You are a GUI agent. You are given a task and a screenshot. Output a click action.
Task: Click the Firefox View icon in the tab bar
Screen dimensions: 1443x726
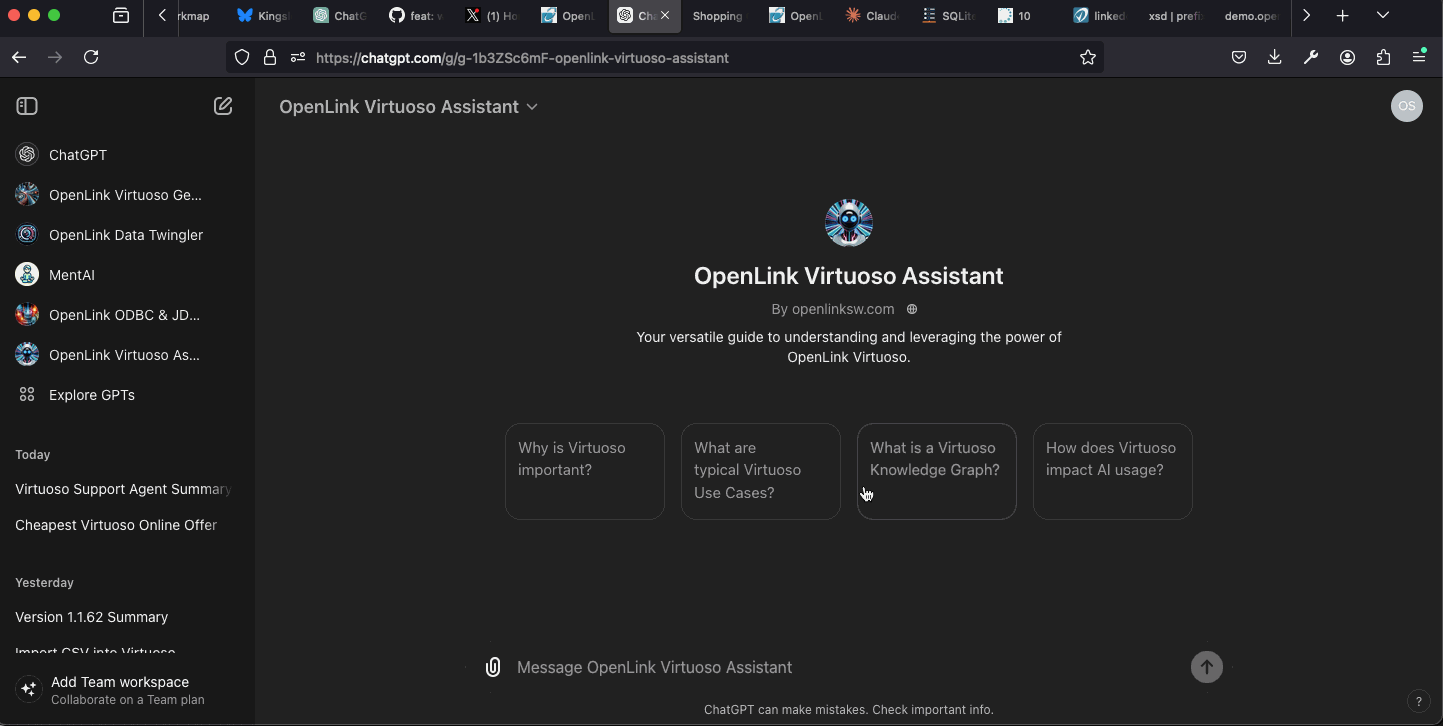pyautogui.click(x=121, y=16)
